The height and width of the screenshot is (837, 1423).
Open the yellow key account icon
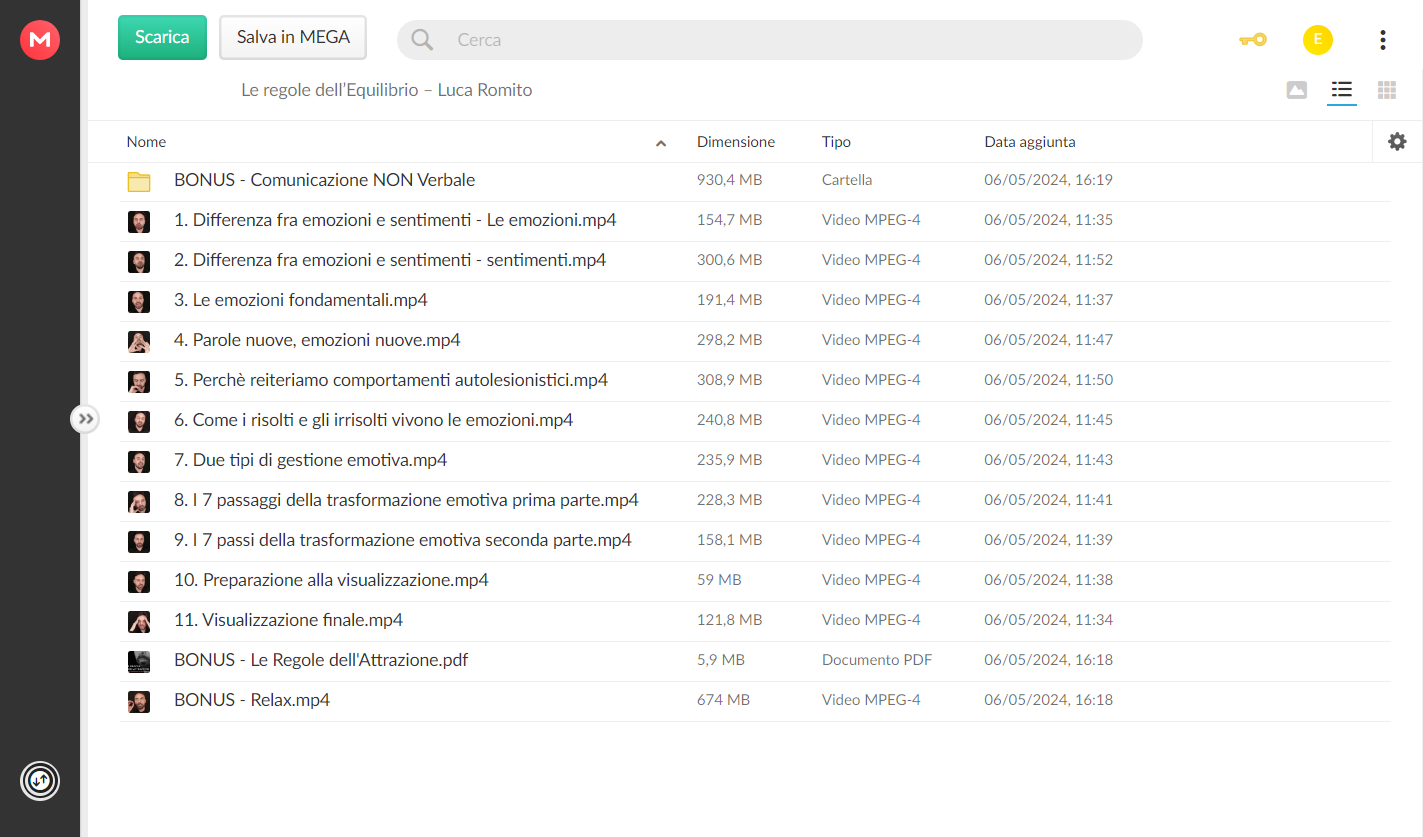point(1252,40)
